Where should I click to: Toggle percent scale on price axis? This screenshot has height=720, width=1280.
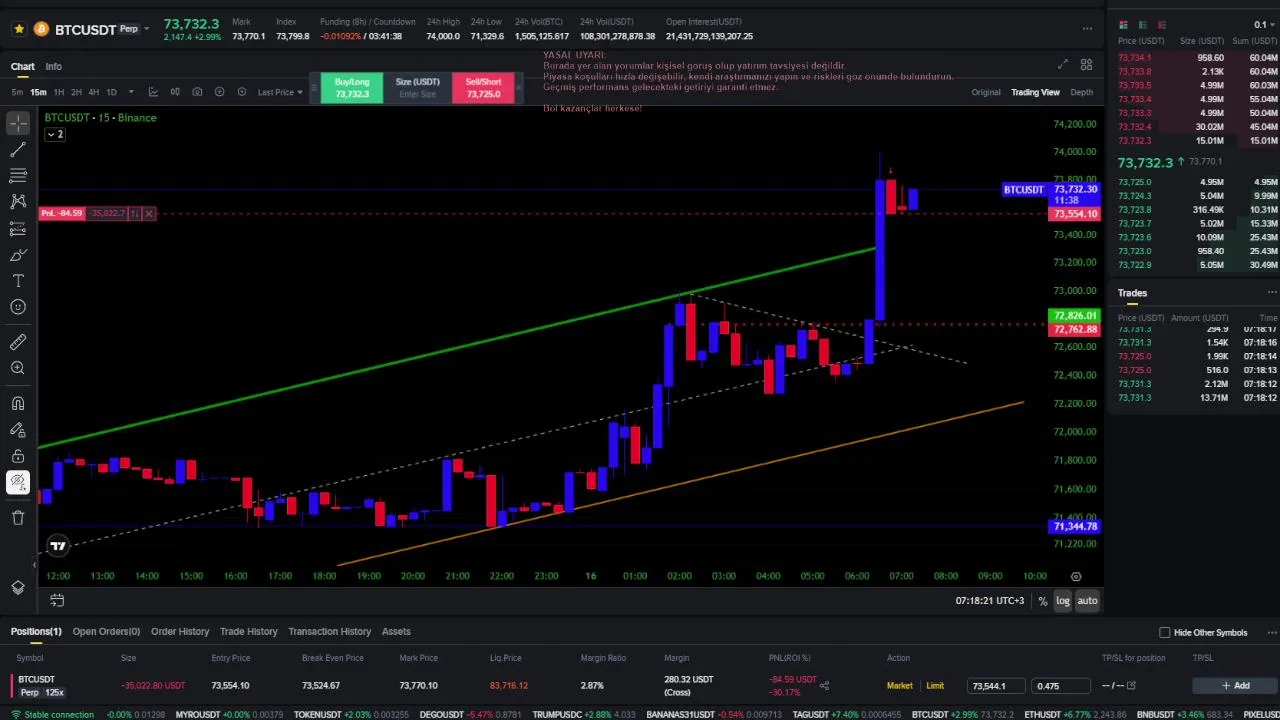(x=1043, y=601)
